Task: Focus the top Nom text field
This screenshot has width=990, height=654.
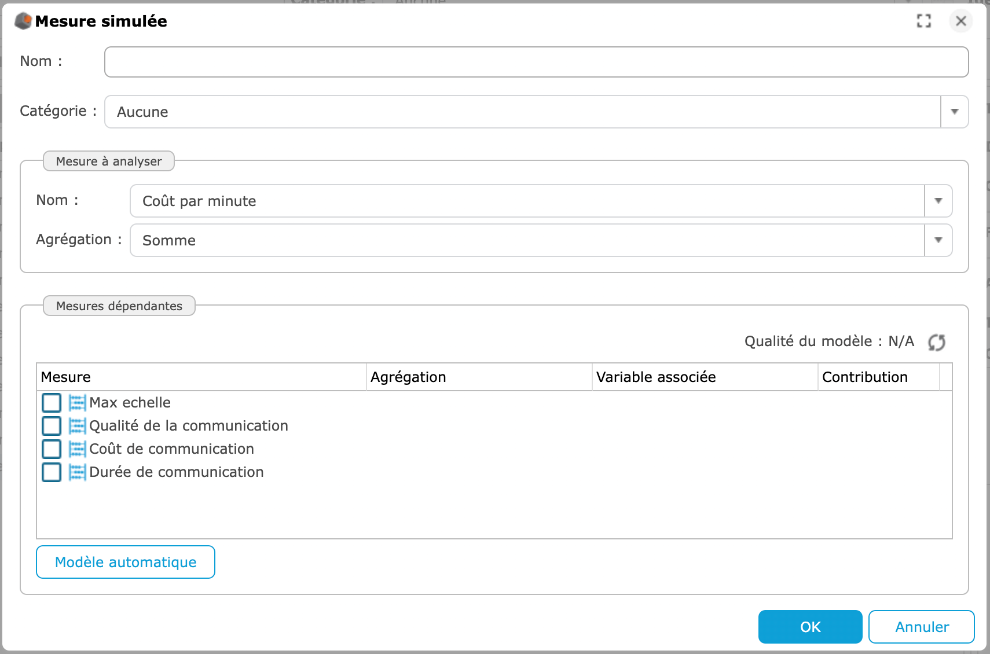Action: pos(536,62)
